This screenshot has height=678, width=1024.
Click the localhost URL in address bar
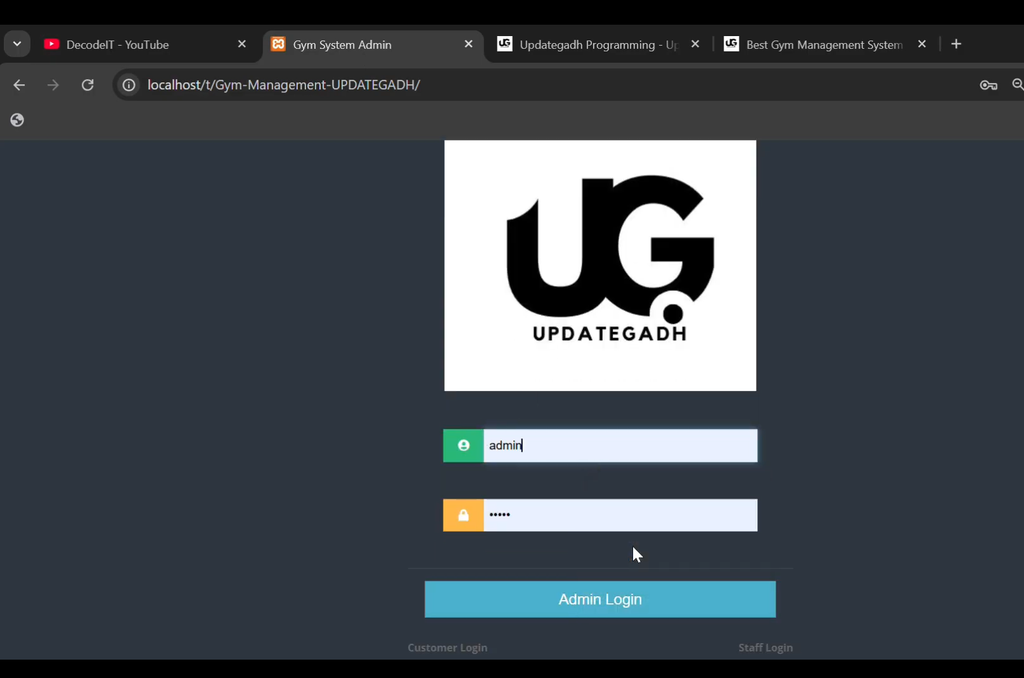coord(283,85)
